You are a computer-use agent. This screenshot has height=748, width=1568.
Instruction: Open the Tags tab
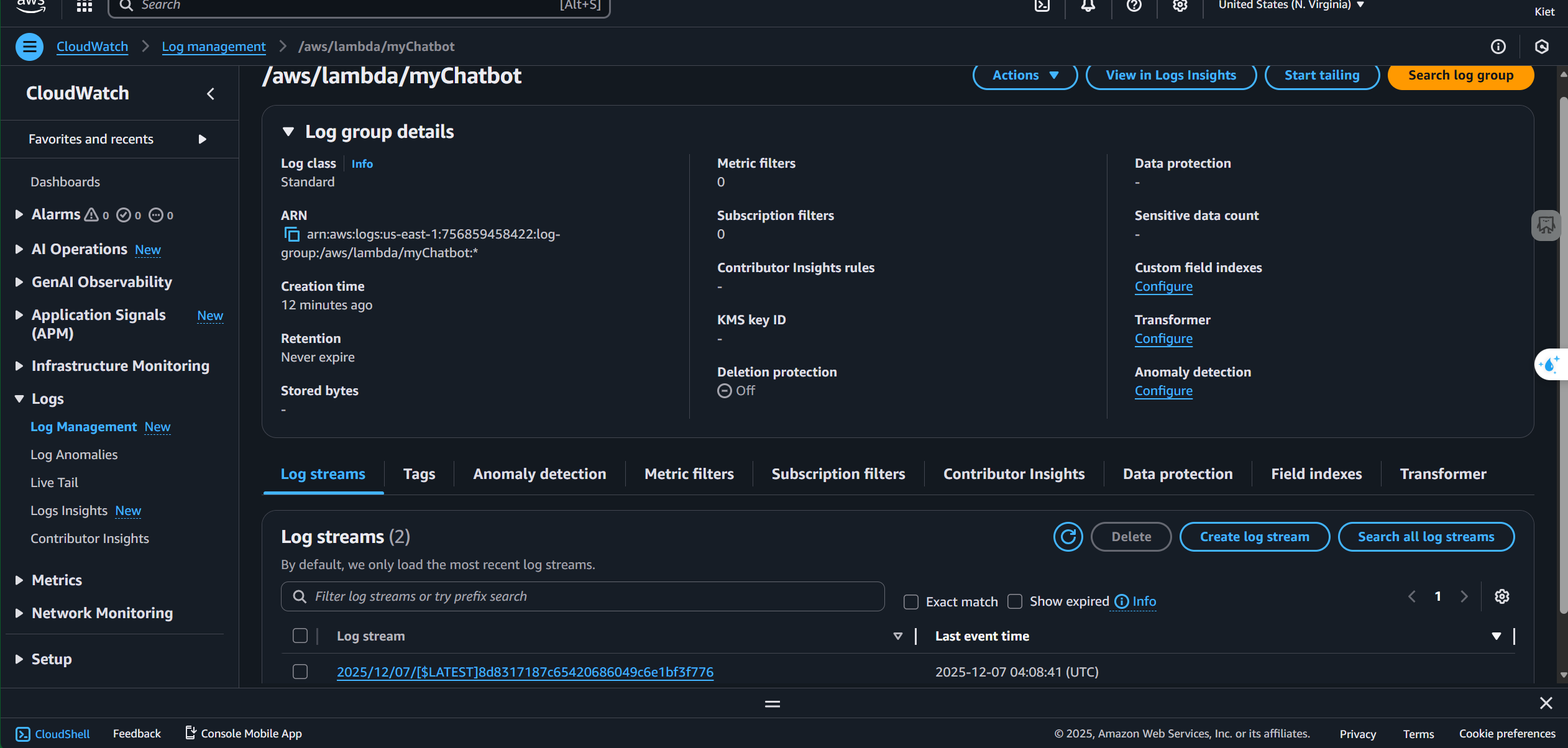pyautogui.click(x=419, y=474)
